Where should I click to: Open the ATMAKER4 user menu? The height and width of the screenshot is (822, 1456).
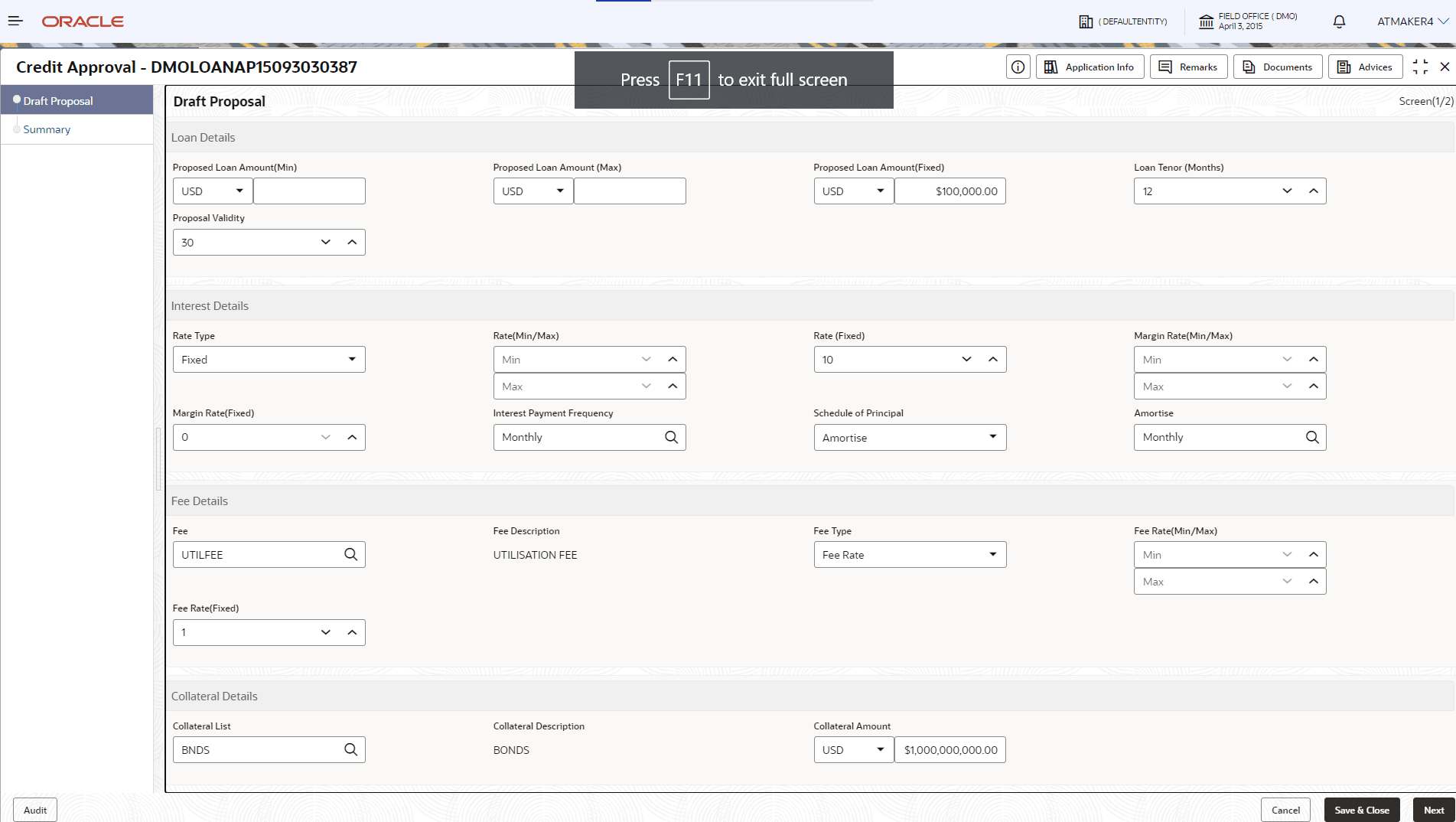tap(1412, 21)
